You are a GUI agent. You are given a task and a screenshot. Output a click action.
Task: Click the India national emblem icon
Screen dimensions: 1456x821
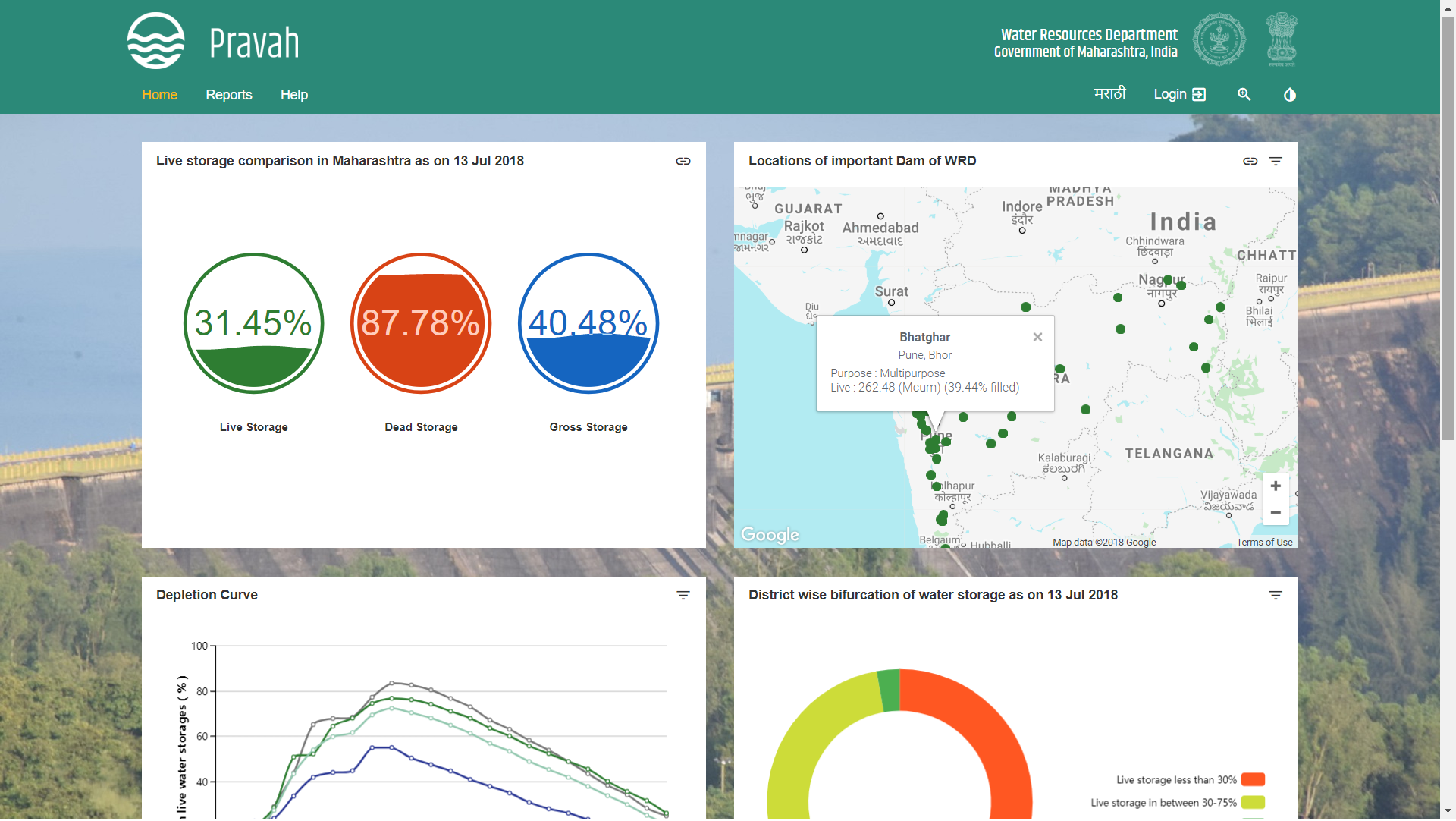pyautogui.click(x=1282, y=39)
